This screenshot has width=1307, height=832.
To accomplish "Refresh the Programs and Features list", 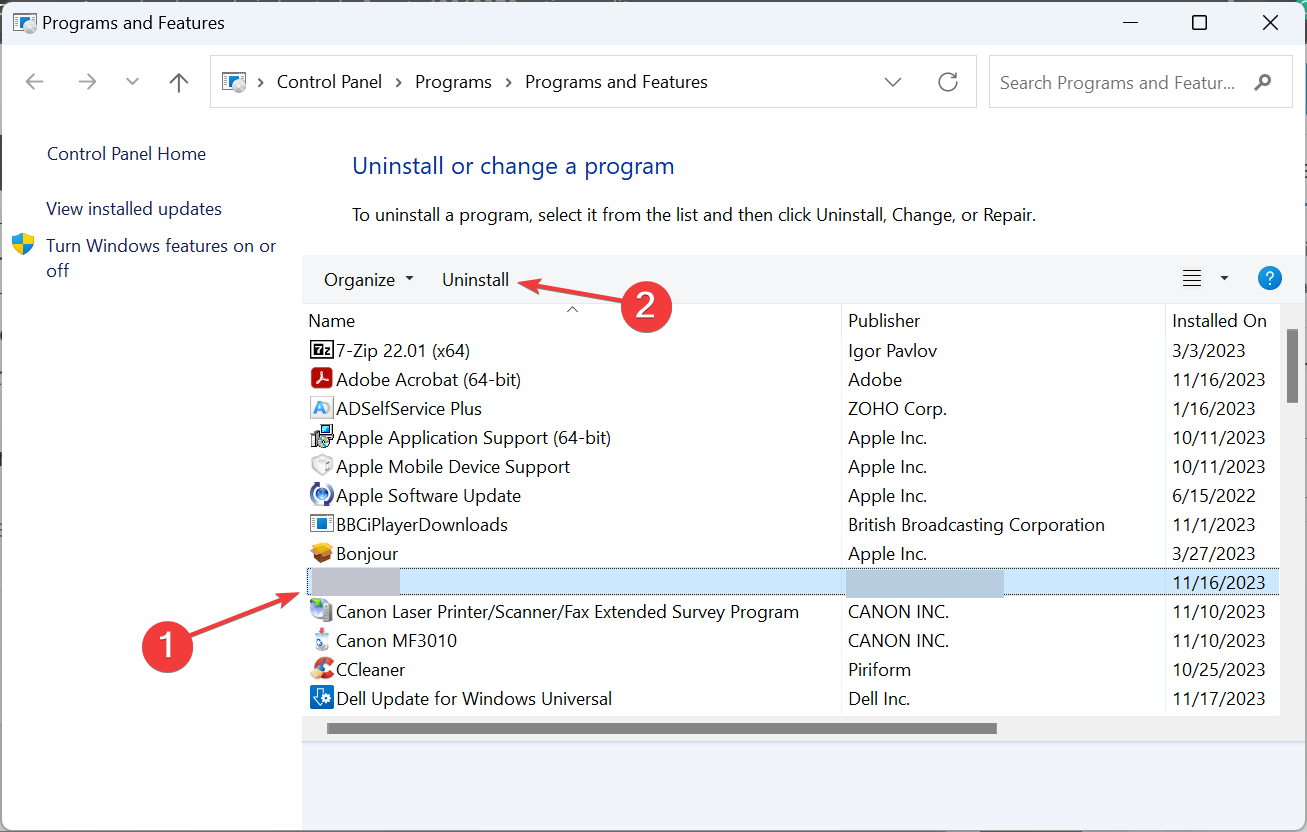I will point(948,82).
